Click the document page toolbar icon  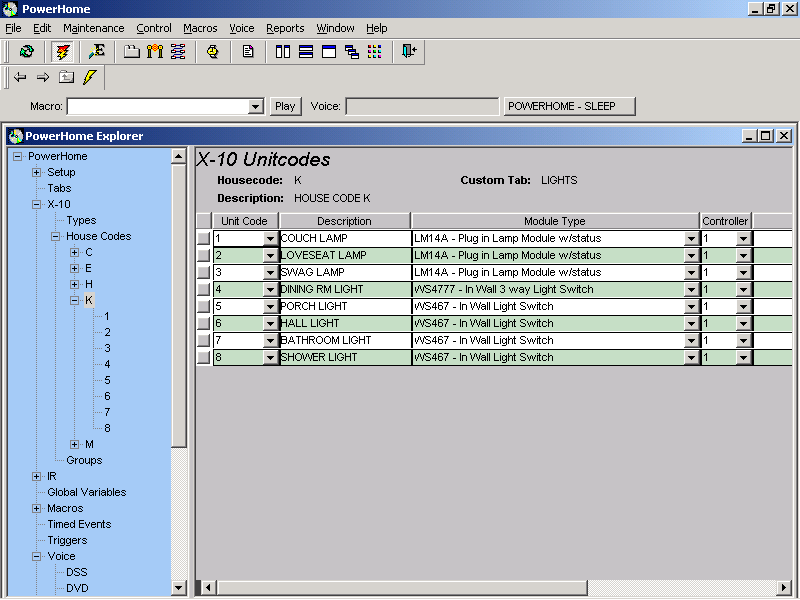coord(248,52)
